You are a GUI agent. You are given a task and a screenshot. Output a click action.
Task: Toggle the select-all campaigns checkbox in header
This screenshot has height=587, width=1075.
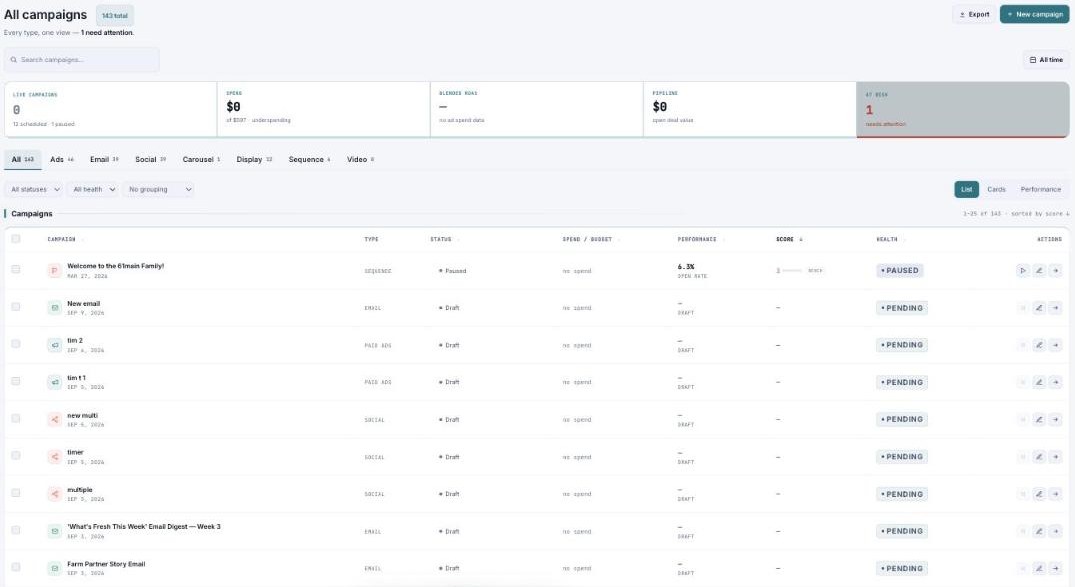(16, 239)
